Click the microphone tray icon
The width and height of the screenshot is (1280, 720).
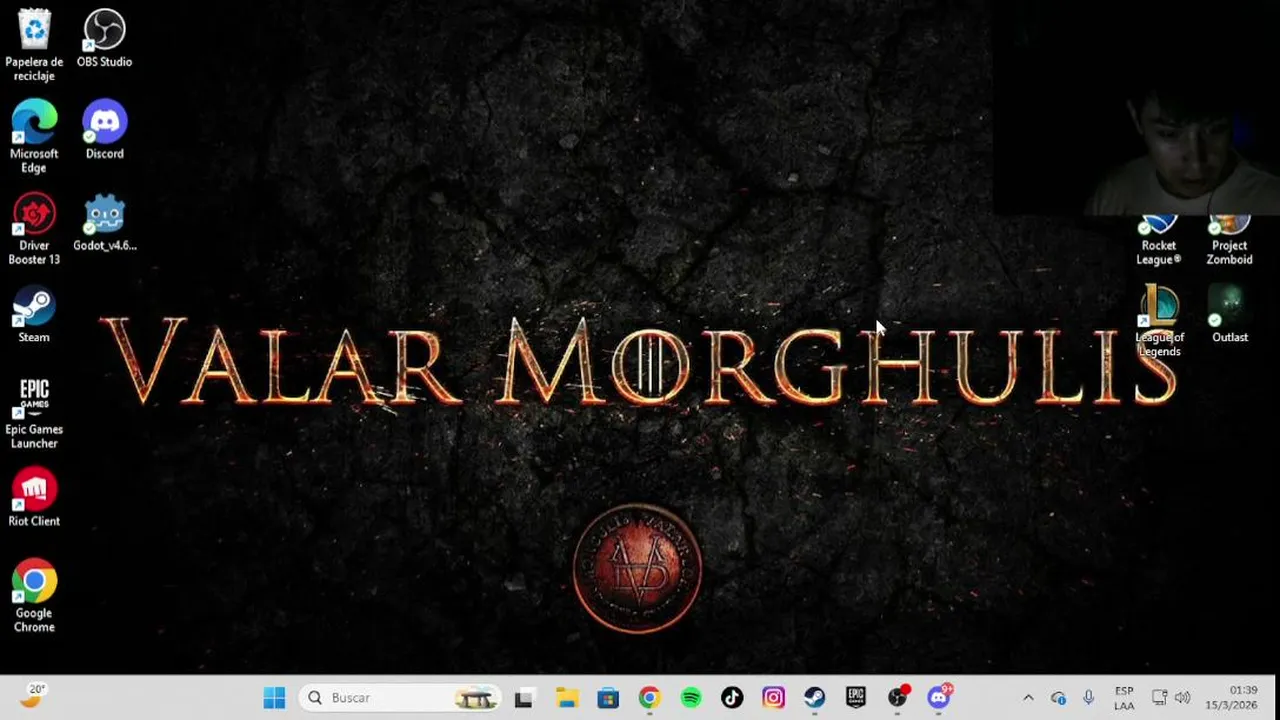1088,698
